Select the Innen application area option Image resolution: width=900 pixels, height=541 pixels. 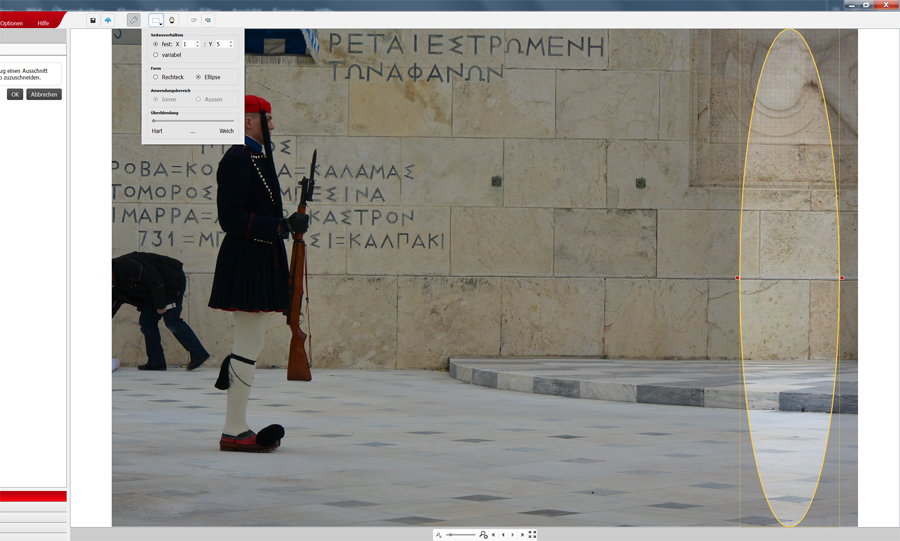[156, 99]
